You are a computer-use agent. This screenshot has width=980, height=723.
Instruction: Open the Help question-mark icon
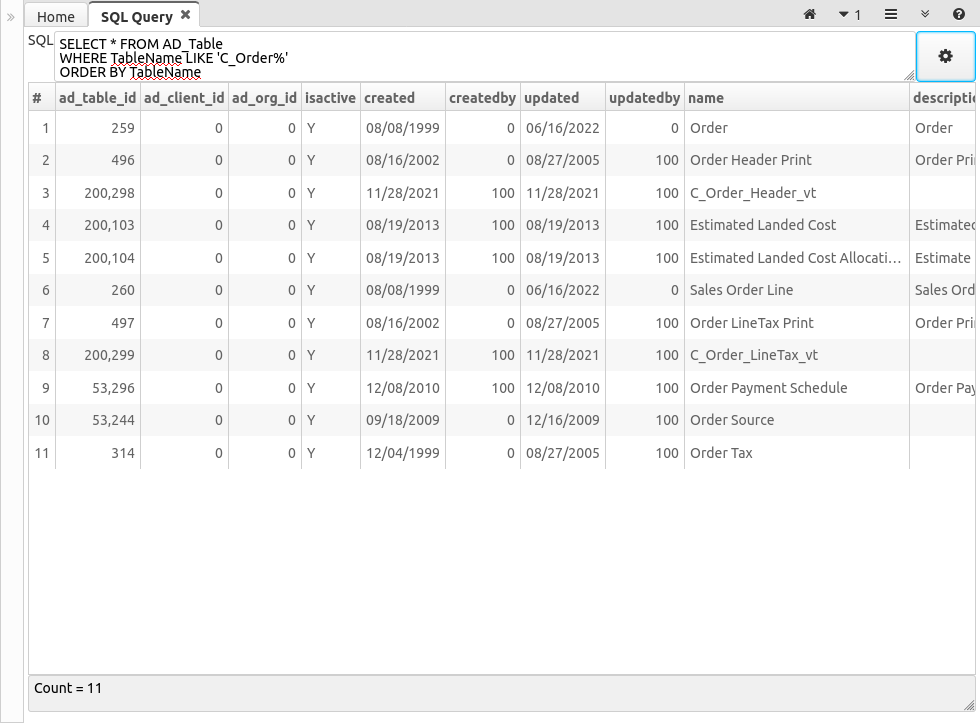click(x=958, y=14)
